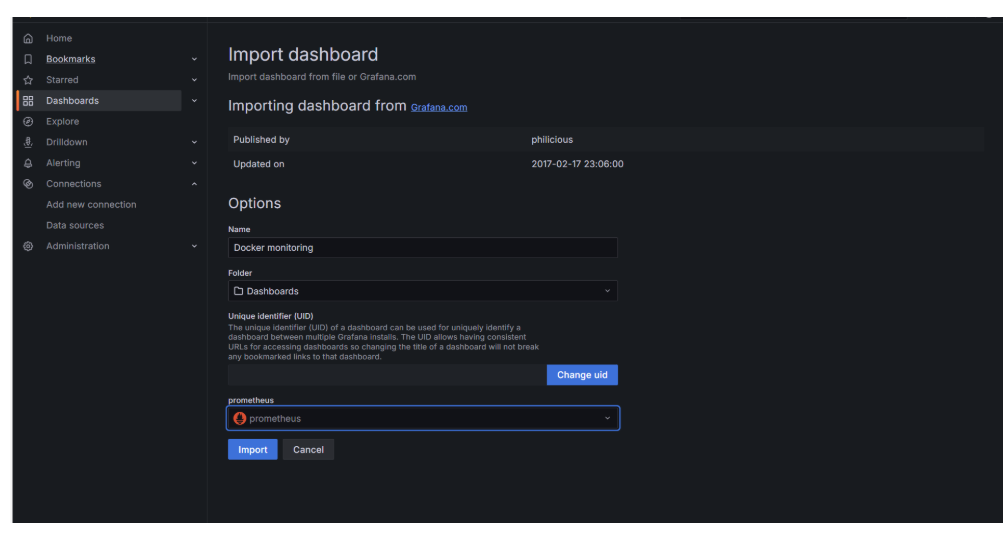1008x534 pixels.
Task: Click the Bookmarks bookmark icon
Action: tap(28, 59)
